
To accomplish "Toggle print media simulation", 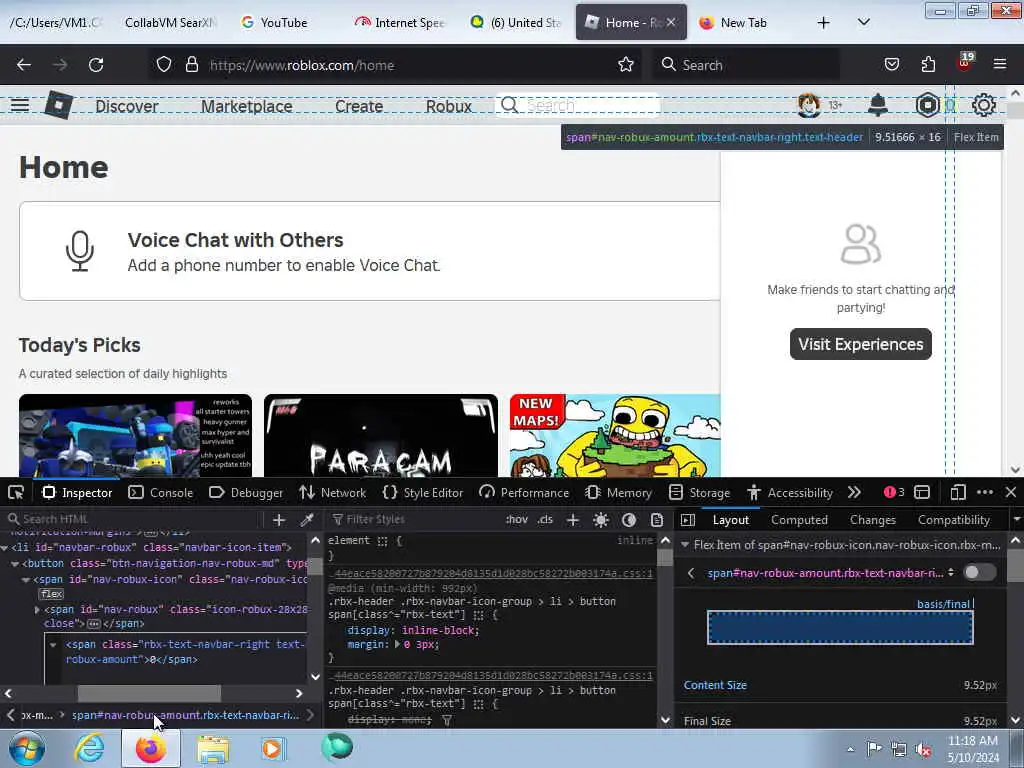I will (x=657, y=520).
